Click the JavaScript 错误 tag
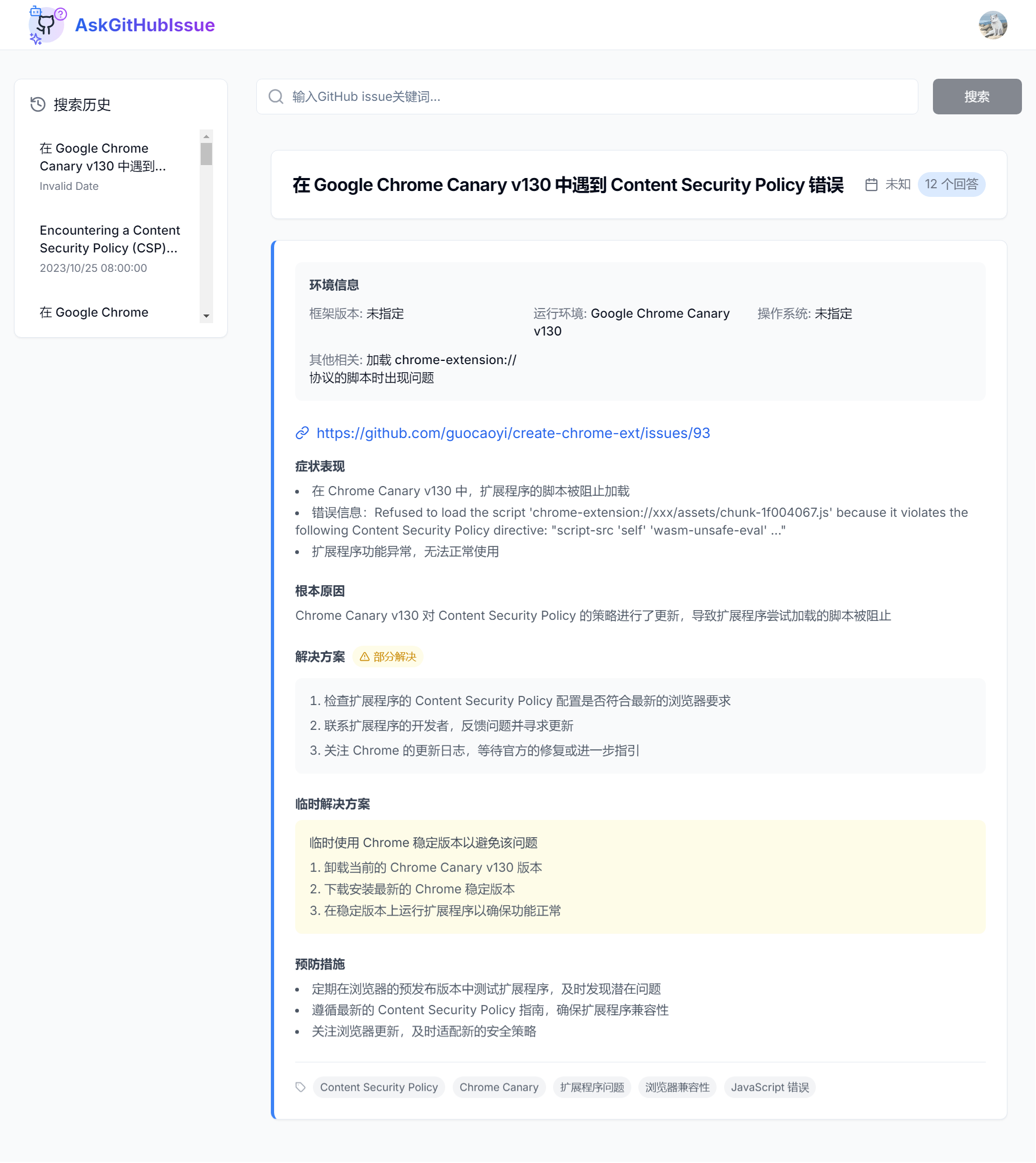1036x1163 pixels. point(769,1087)
